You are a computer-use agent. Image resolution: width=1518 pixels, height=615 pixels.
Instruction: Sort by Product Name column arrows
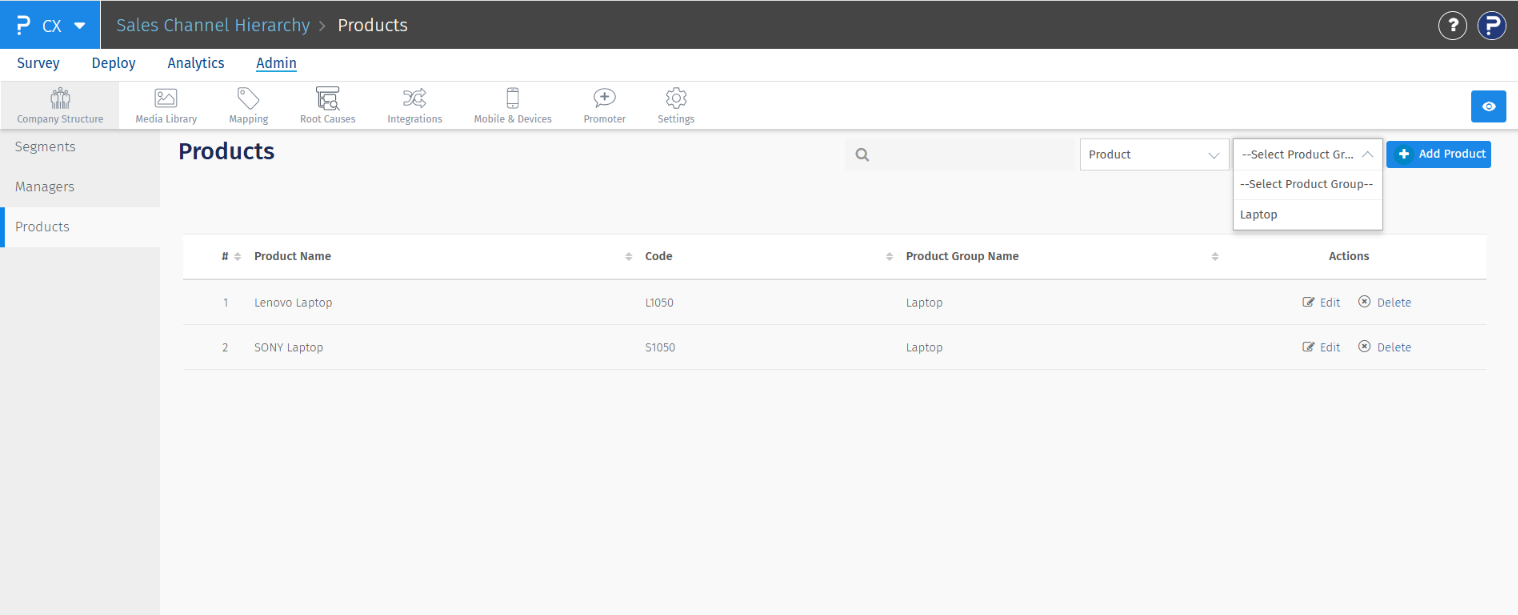[629, 257]
